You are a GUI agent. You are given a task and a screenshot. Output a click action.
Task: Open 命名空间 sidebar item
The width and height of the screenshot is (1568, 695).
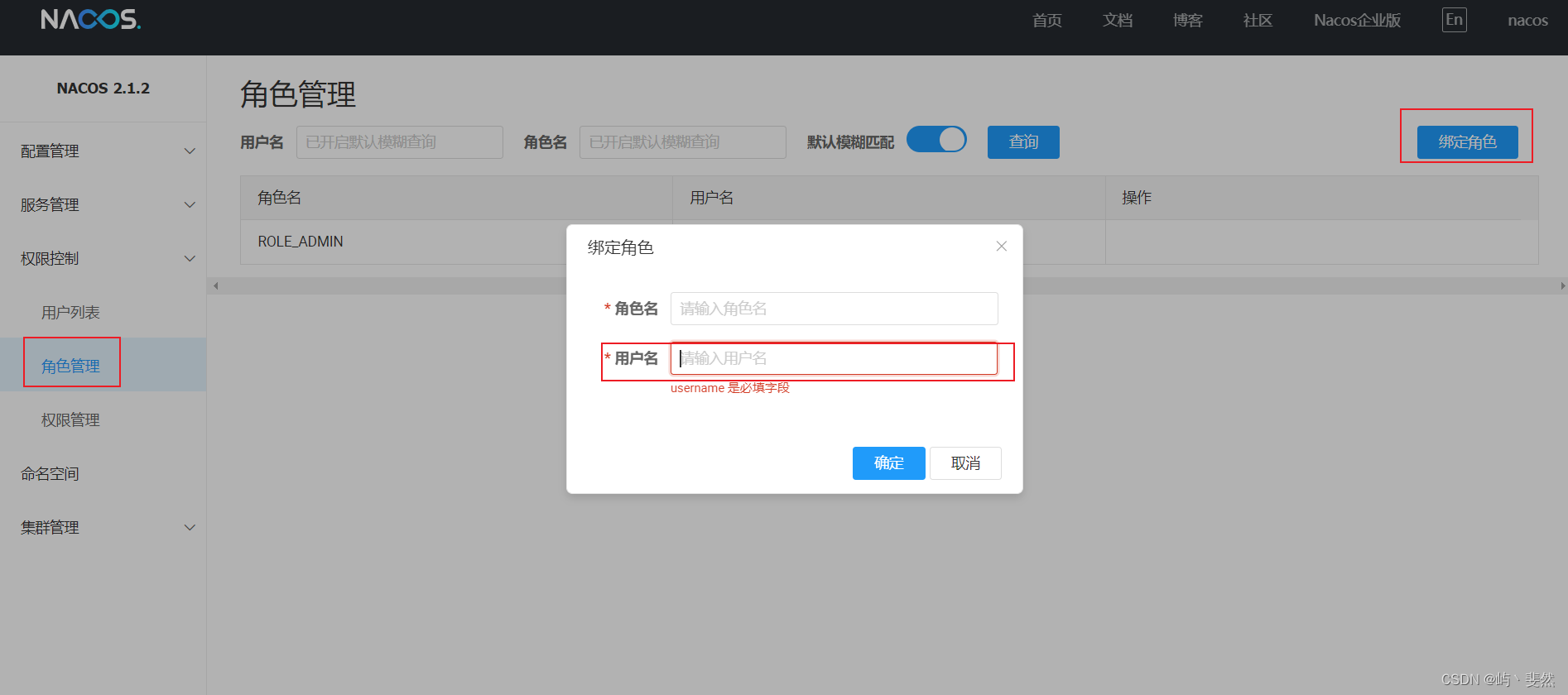pos(50,473)
